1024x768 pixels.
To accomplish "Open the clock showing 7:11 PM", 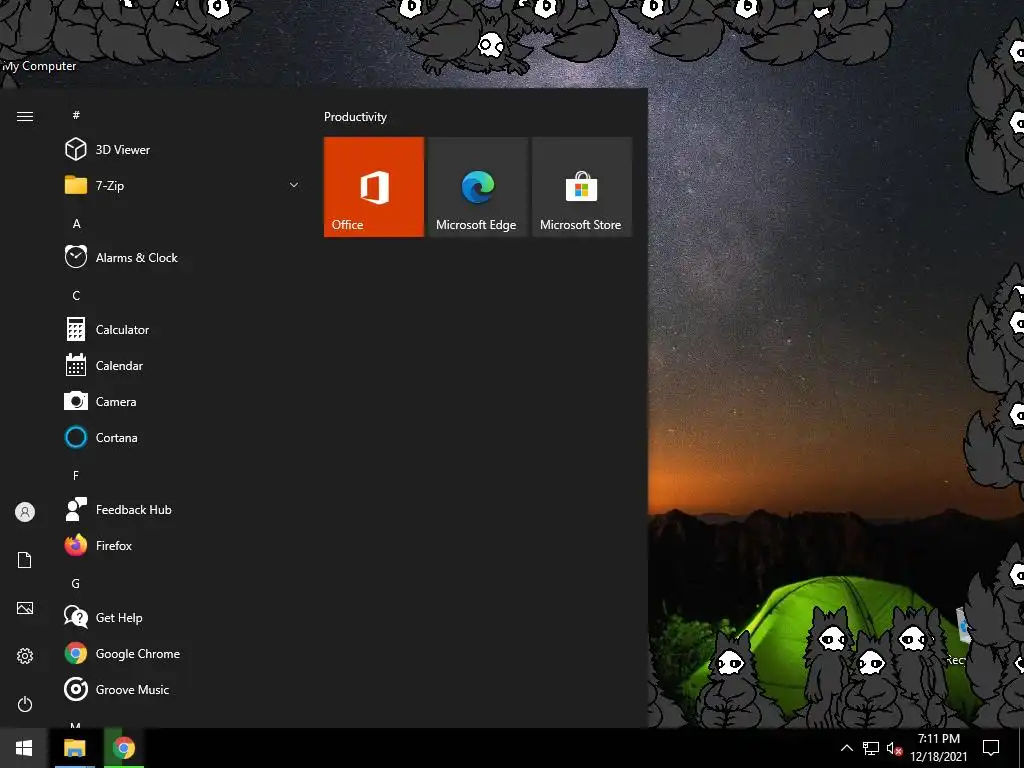I will pos(938,748).
